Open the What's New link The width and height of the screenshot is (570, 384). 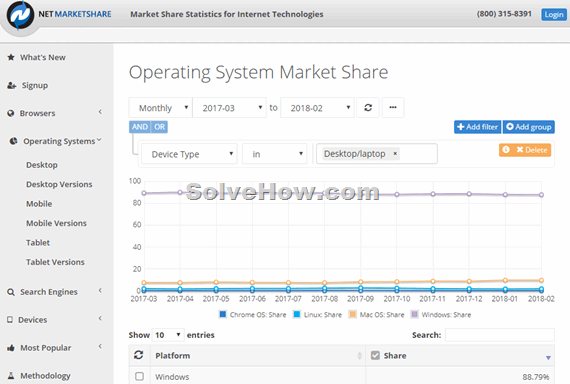[43, 57]
